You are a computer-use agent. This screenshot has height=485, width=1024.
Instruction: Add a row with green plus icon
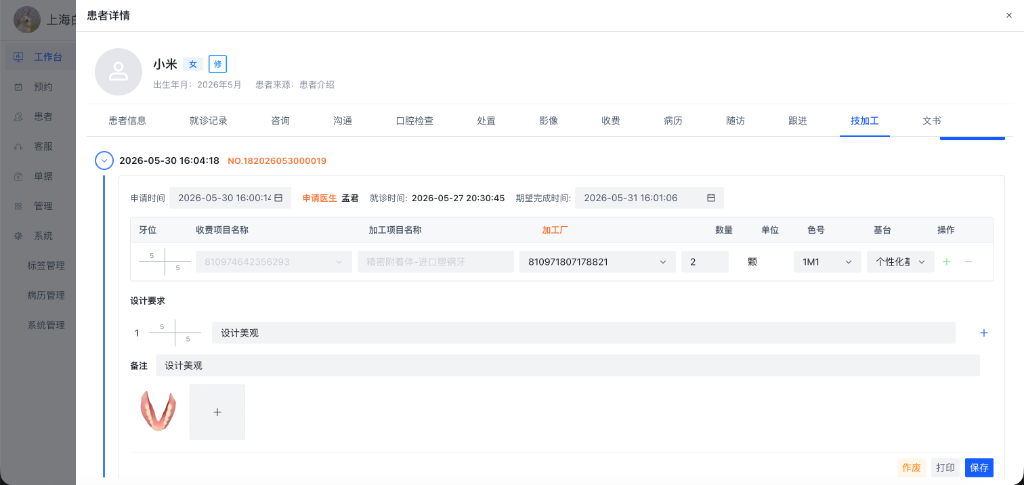pos(947,262)
